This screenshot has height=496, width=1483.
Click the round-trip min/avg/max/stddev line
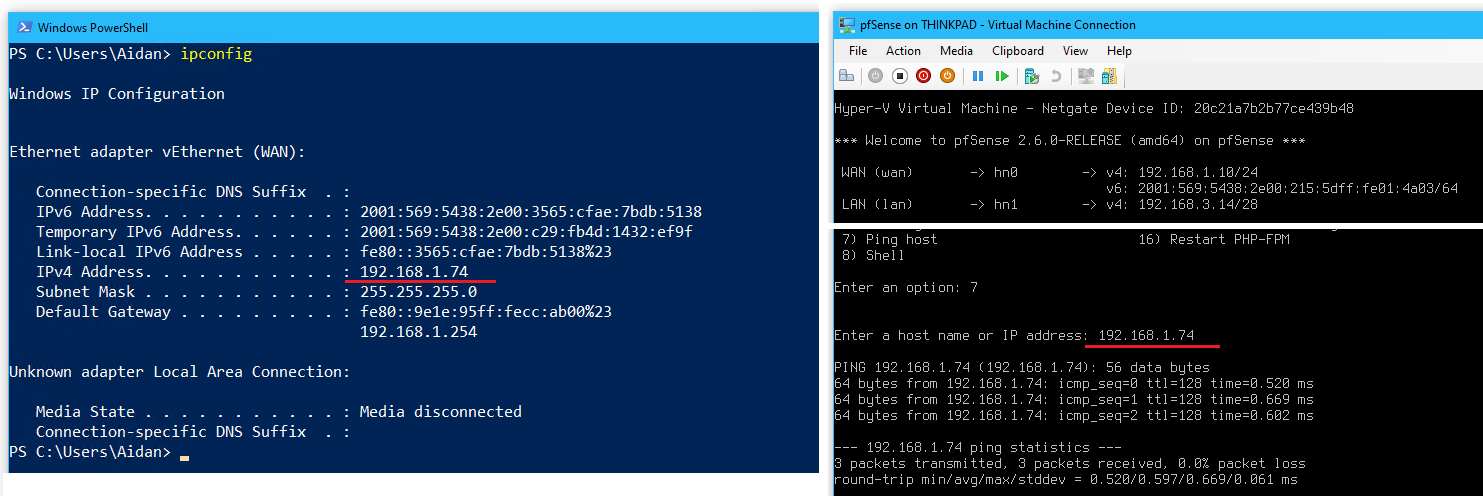(1066, 479)
